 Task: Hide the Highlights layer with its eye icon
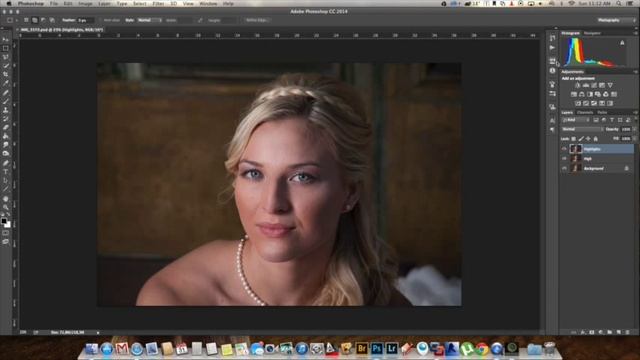click(564, 149)
